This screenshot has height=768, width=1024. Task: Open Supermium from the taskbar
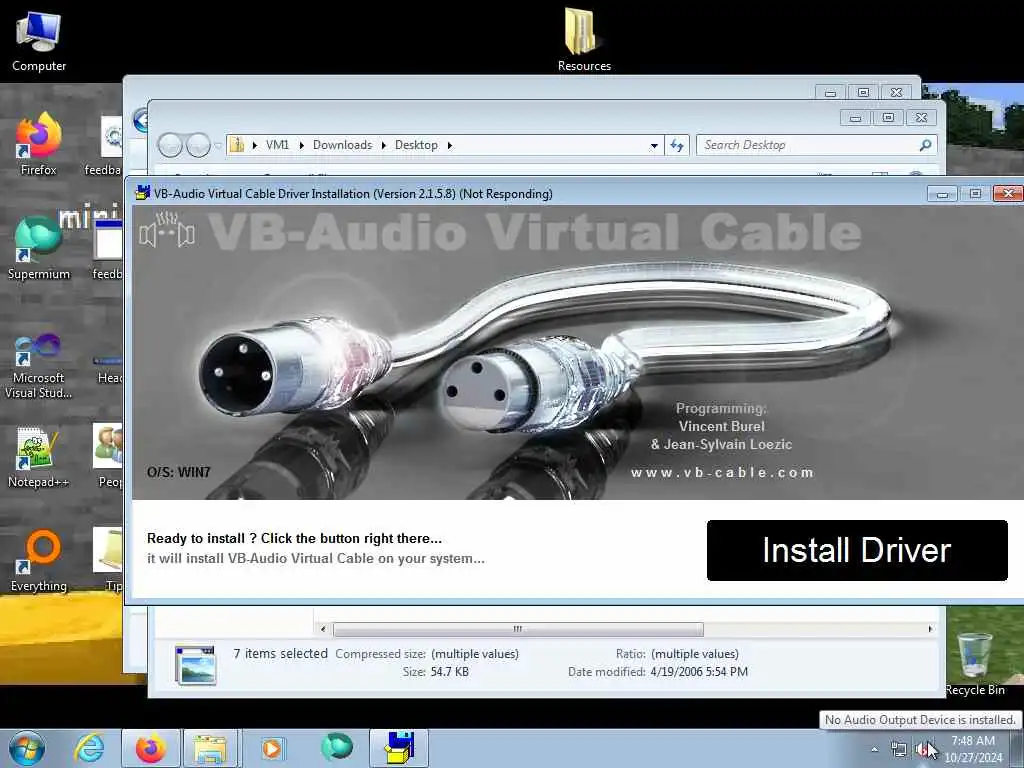coord(336,747)
